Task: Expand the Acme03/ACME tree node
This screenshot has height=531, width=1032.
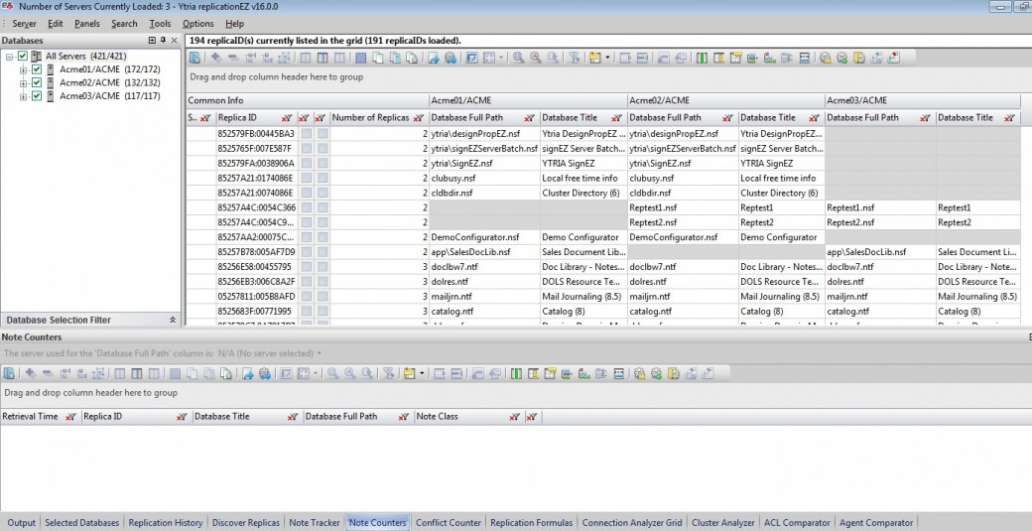Action: coord(23,96)
